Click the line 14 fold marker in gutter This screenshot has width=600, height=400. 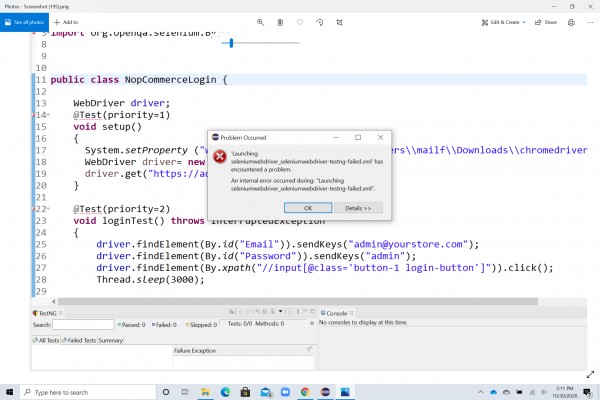point(49,114)
